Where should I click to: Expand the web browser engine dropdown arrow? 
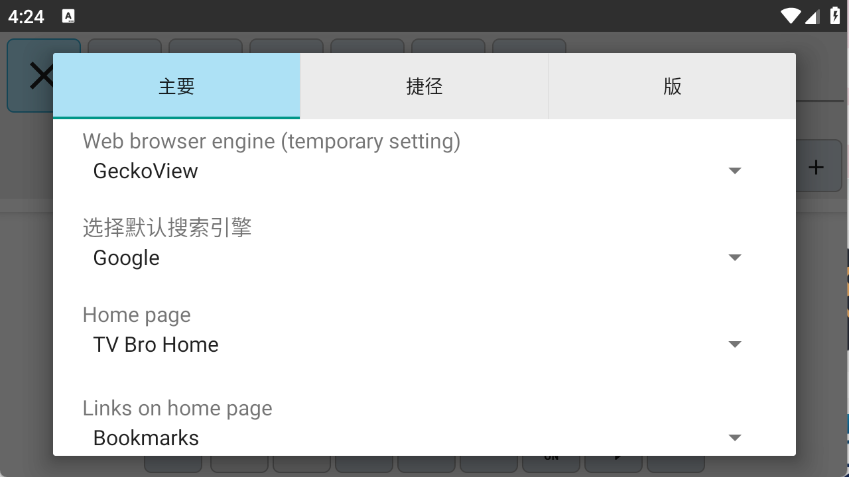tap(735, 171)
